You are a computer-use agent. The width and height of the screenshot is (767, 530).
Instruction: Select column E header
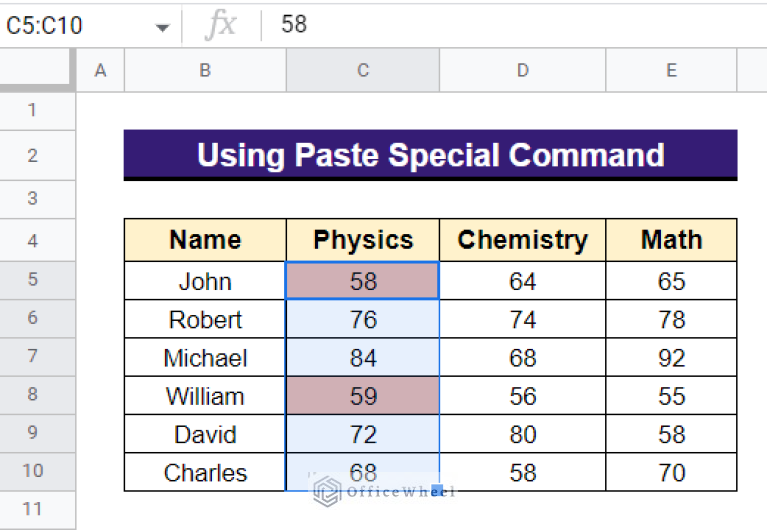tap(671, 70)
